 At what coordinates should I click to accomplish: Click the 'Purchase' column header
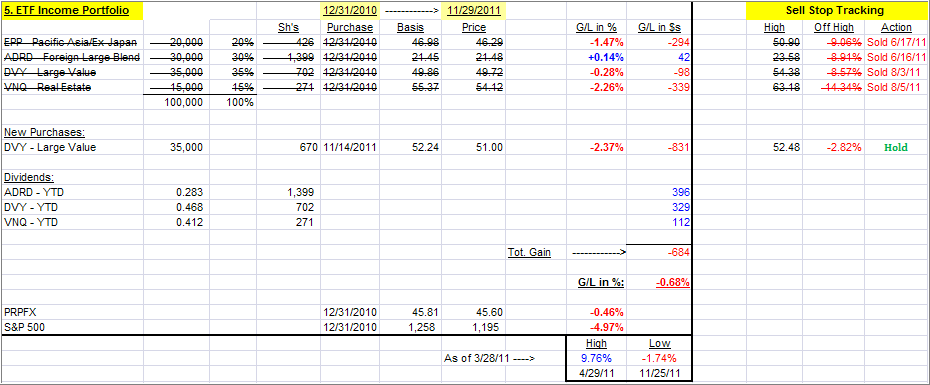coord(350,27)
